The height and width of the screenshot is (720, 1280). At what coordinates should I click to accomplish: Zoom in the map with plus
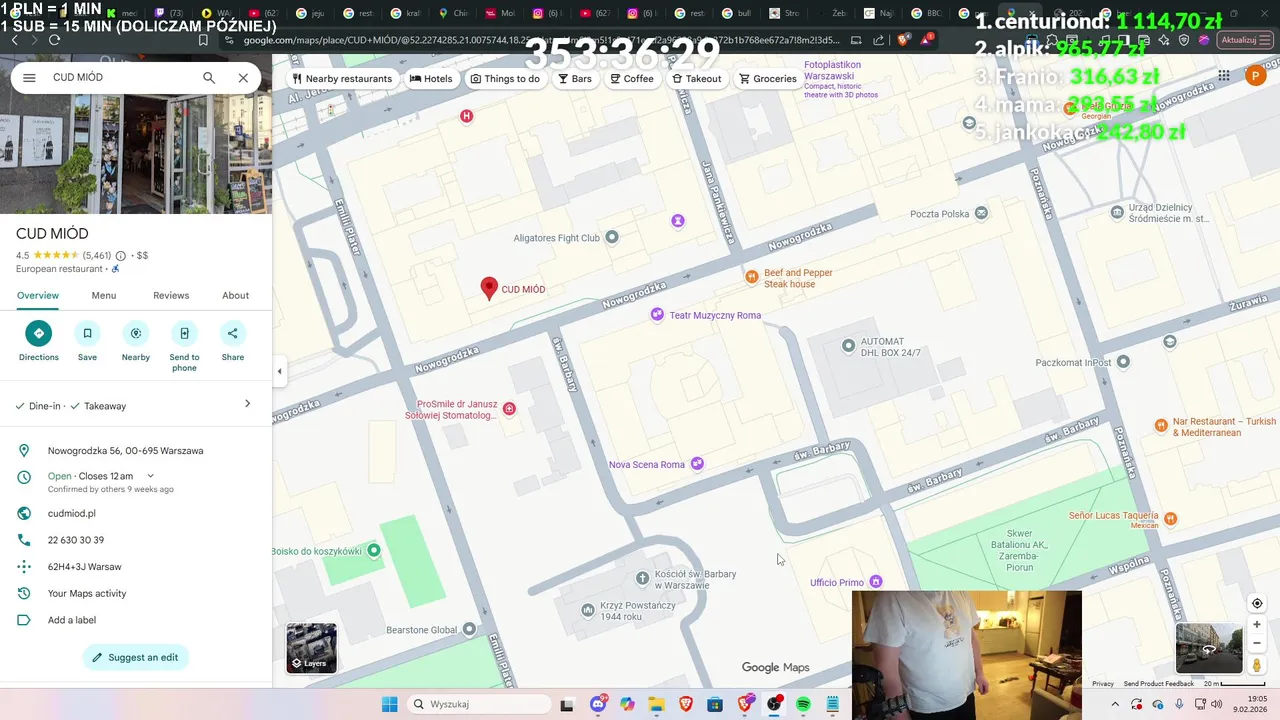coord(1257,625)
